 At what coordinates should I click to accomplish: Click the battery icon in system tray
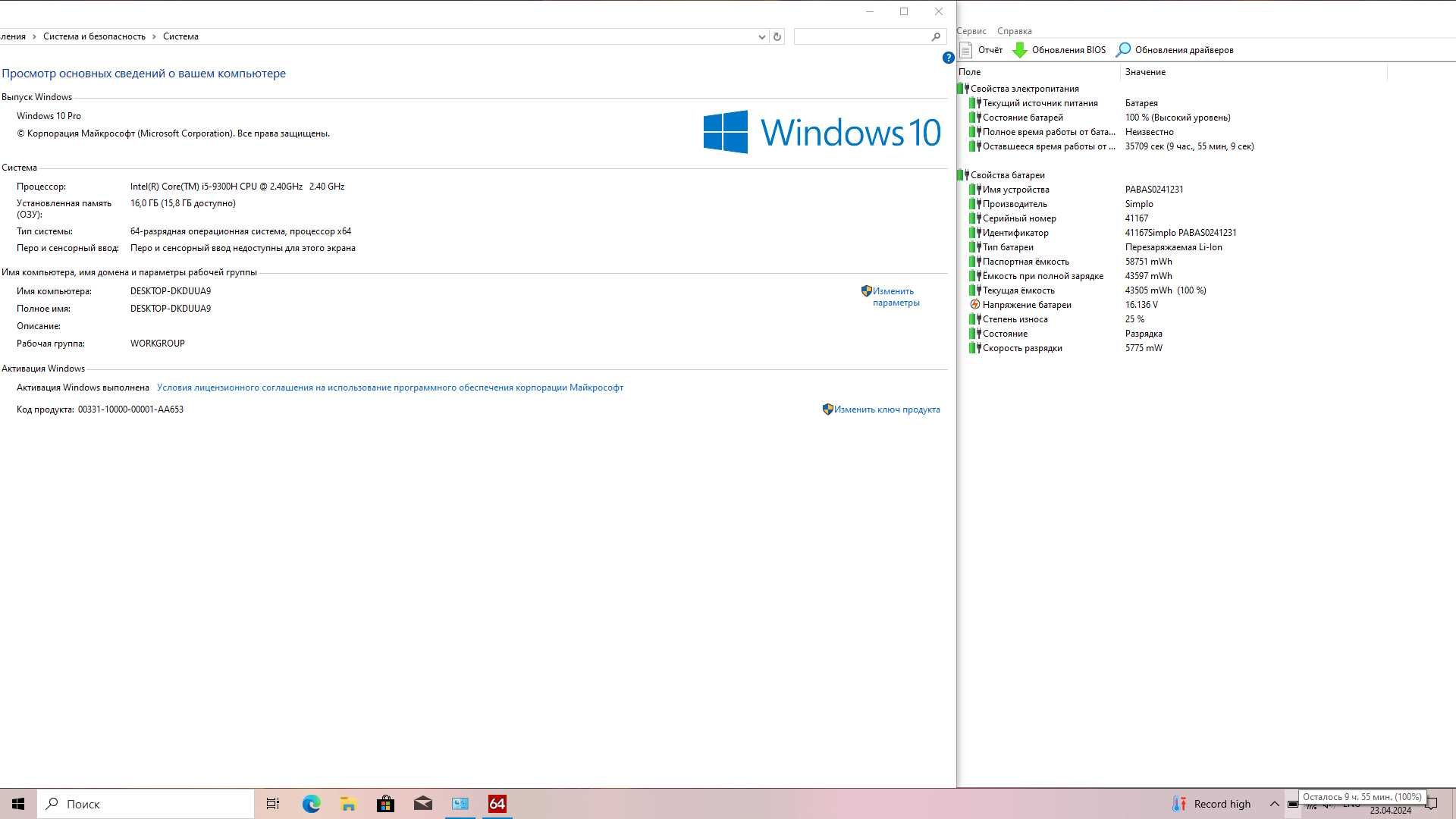[x=1292, y=804]
